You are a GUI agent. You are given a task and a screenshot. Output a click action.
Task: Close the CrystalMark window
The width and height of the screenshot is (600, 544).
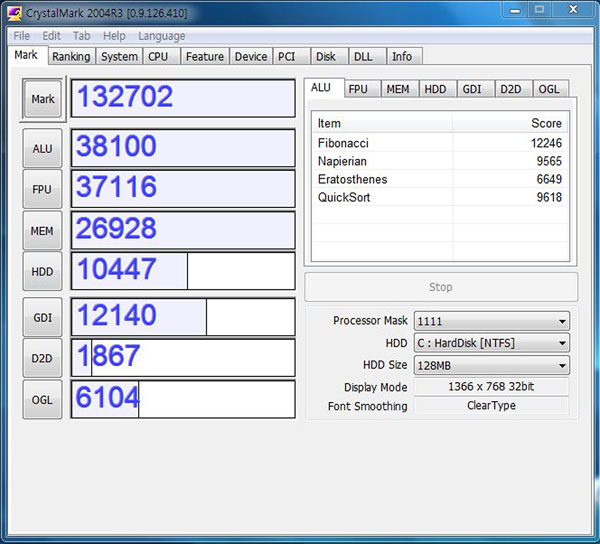pos(573,10)
